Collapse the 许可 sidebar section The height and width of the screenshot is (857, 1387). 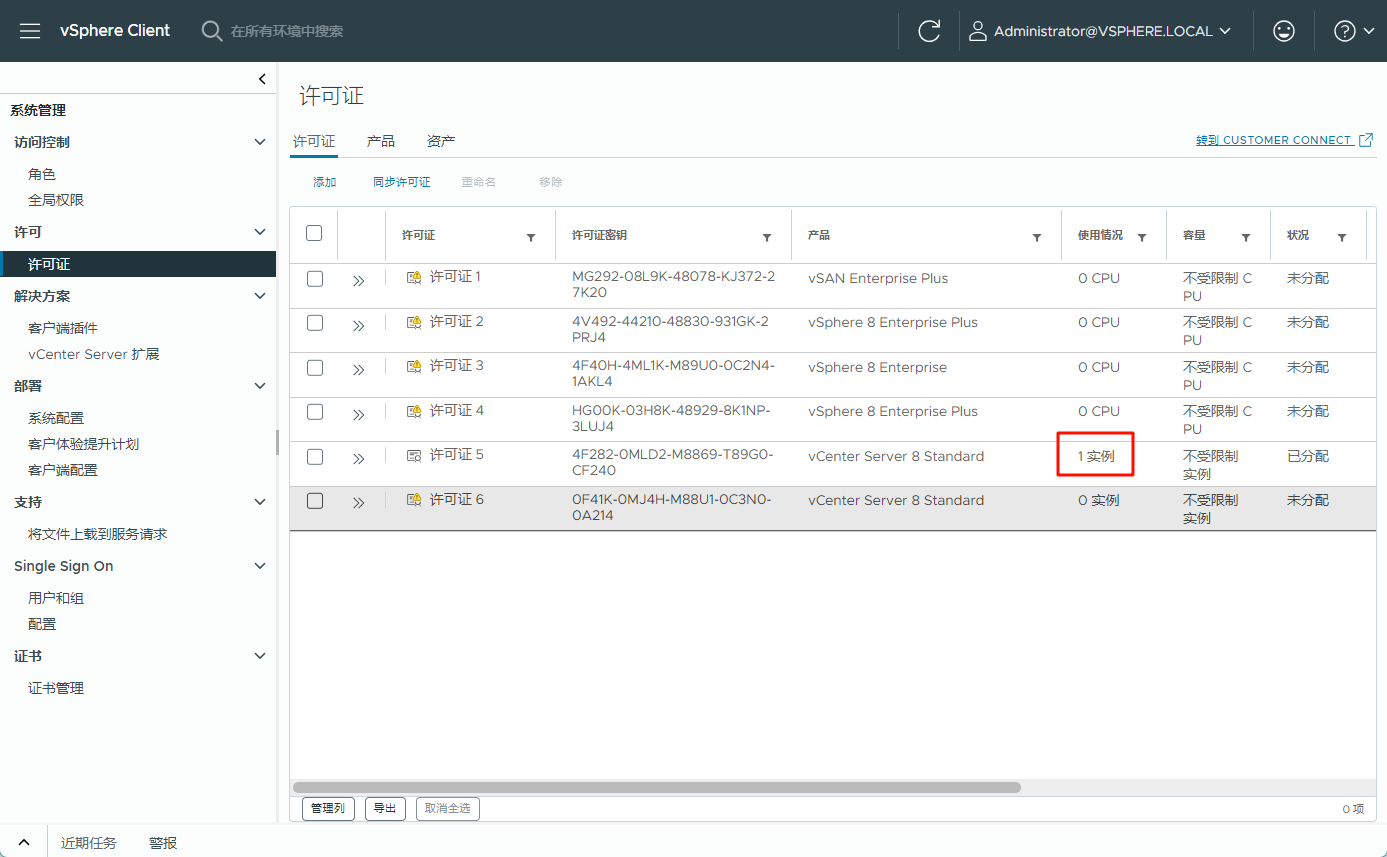(260, 232)
